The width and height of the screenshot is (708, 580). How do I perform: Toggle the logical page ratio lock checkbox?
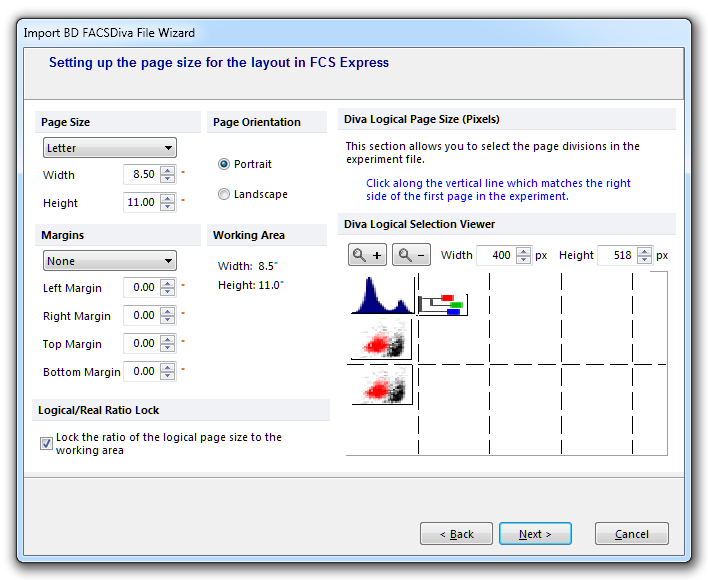46,443
